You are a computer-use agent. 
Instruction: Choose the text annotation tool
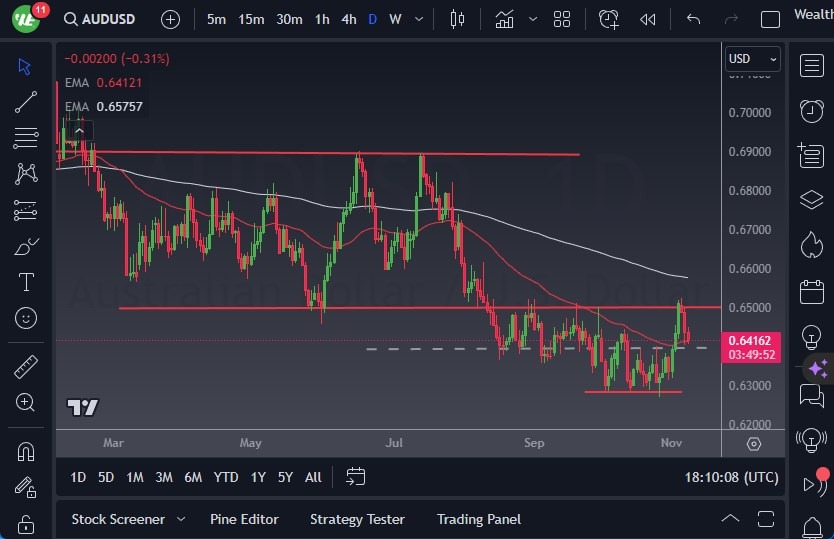26,282
